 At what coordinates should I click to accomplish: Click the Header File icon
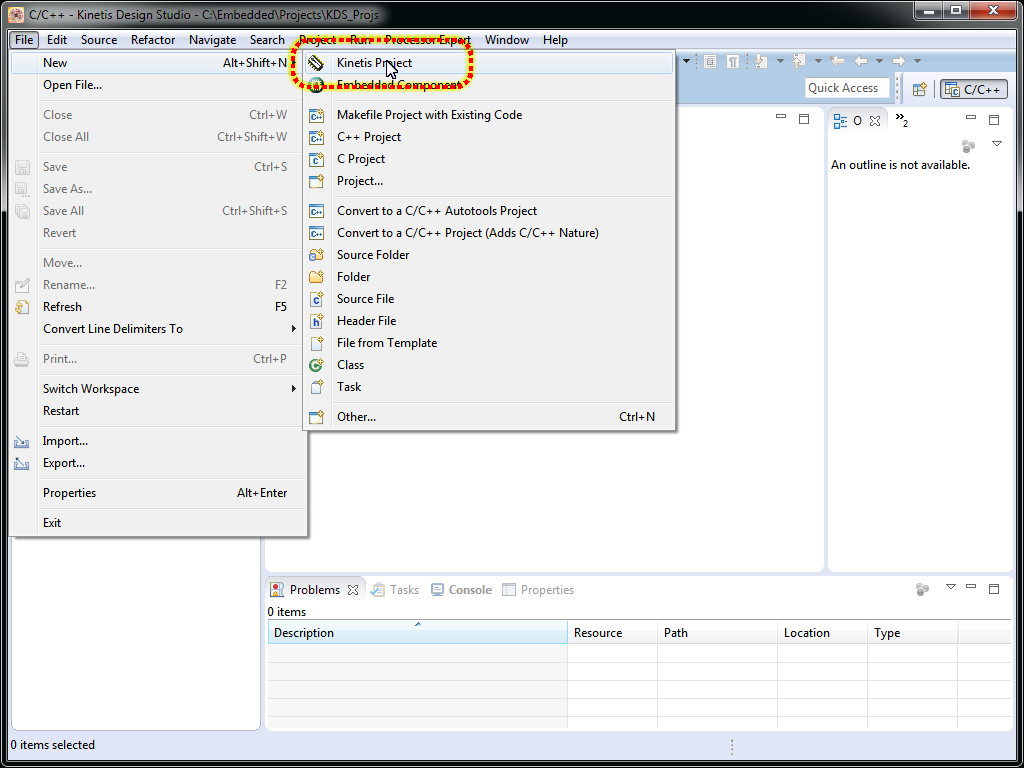[316, 321]
